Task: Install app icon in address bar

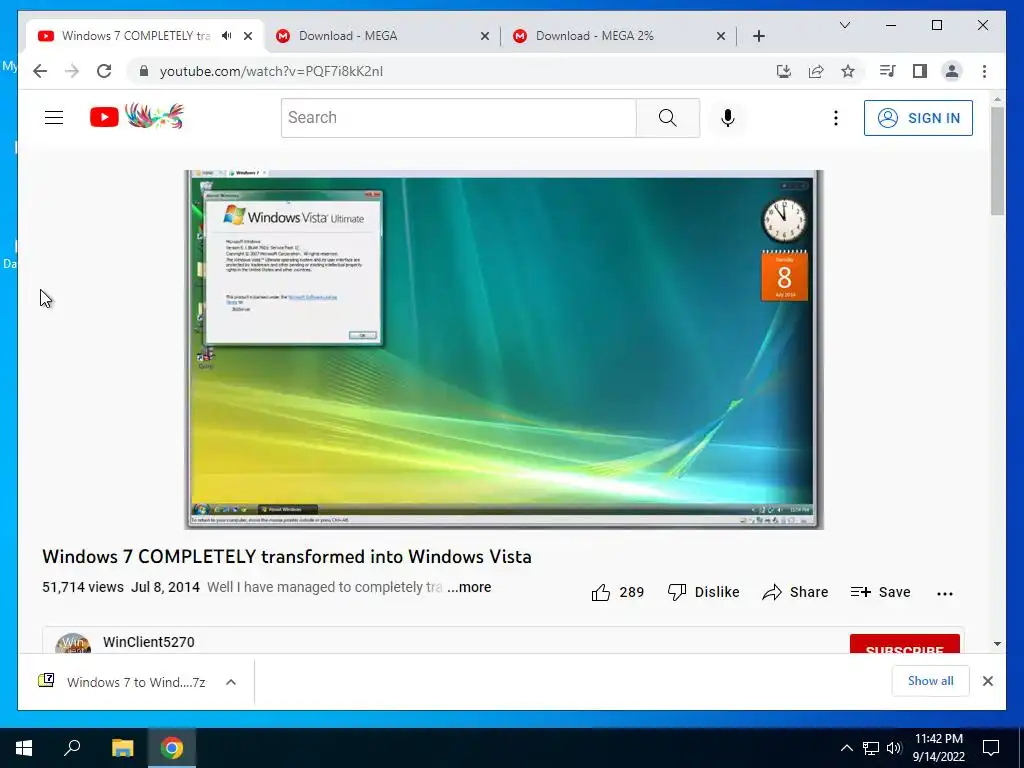Action: click(784, 71)
